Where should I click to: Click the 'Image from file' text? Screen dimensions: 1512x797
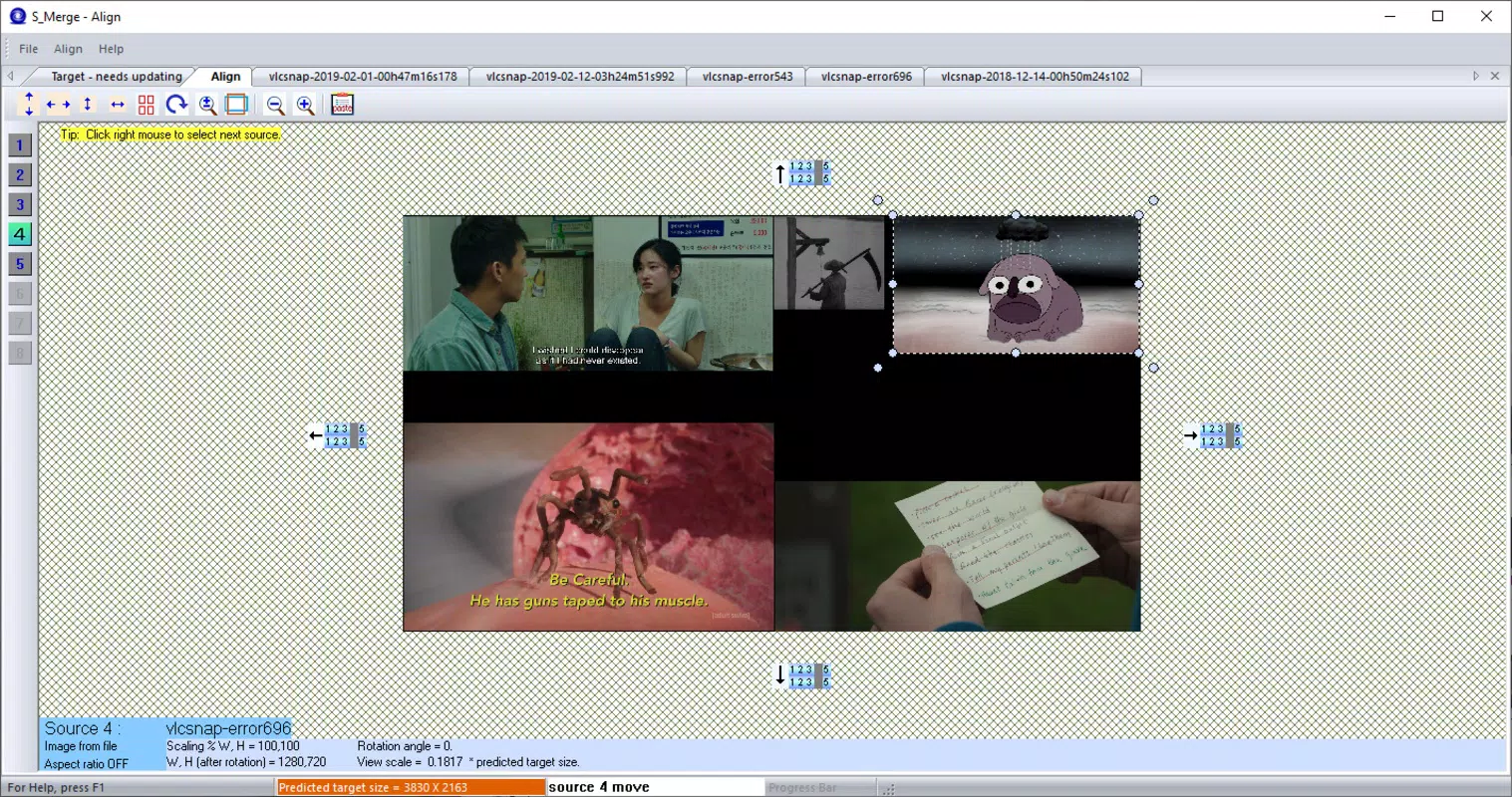[81, 746]
